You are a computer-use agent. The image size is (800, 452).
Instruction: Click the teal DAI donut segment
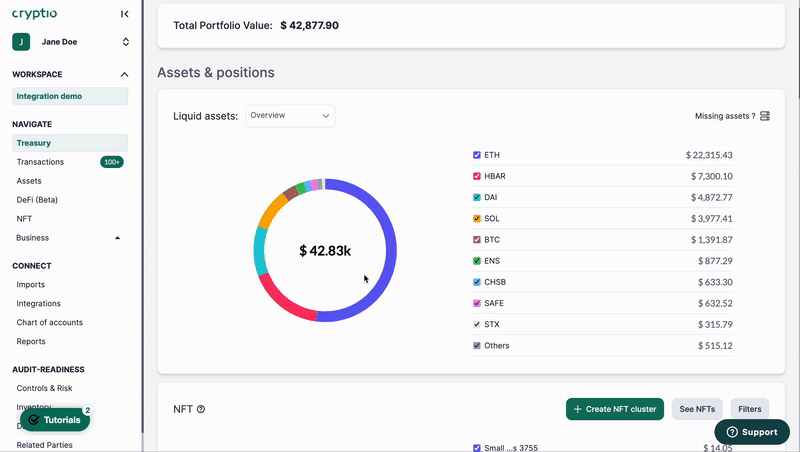[x=260, y=250]
